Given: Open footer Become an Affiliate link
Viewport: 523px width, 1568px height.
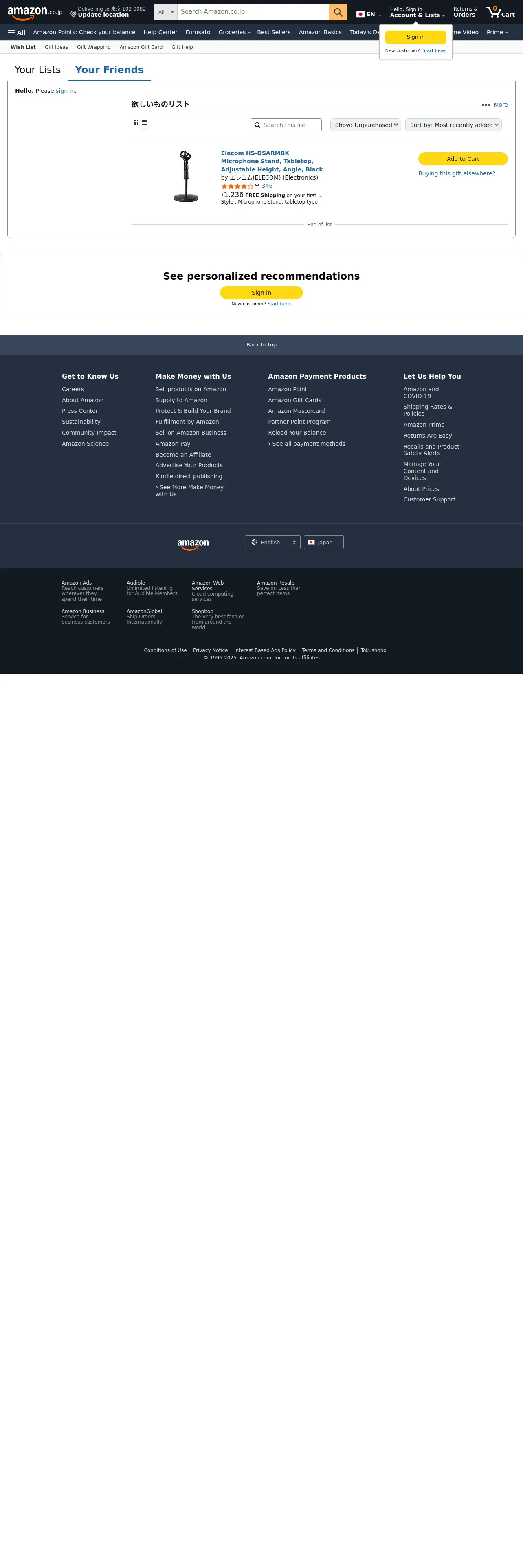Looking at the screenshot, I should (x=183, y=455).
